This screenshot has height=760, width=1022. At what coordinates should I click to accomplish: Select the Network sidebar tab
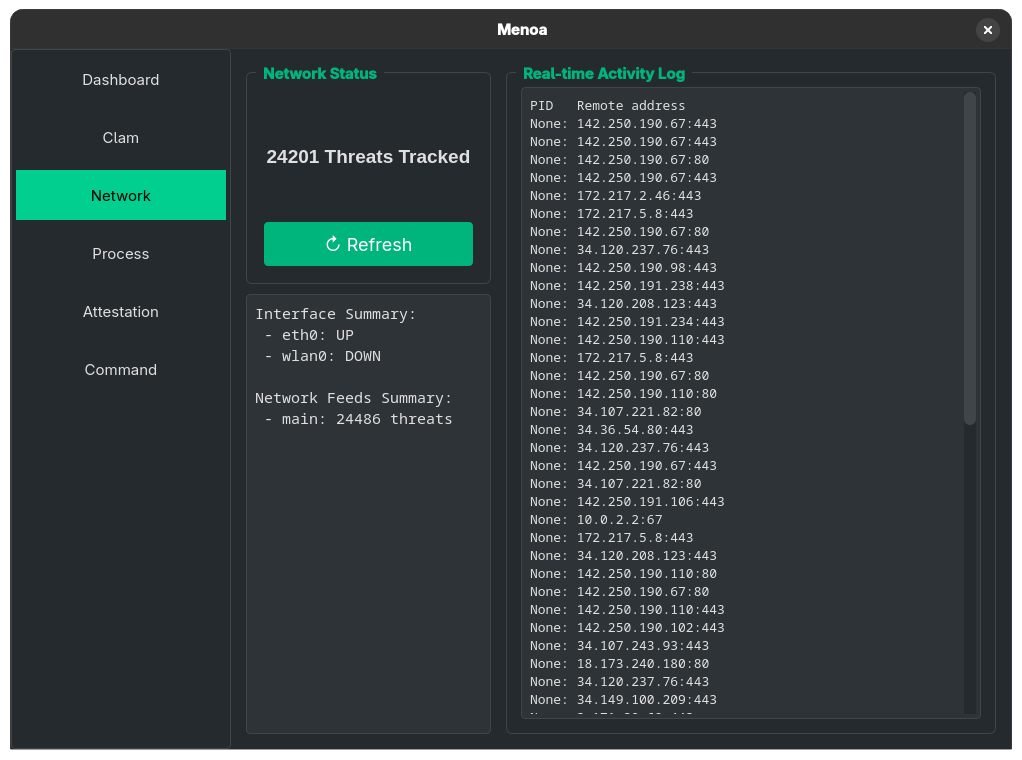pos(121,196)
